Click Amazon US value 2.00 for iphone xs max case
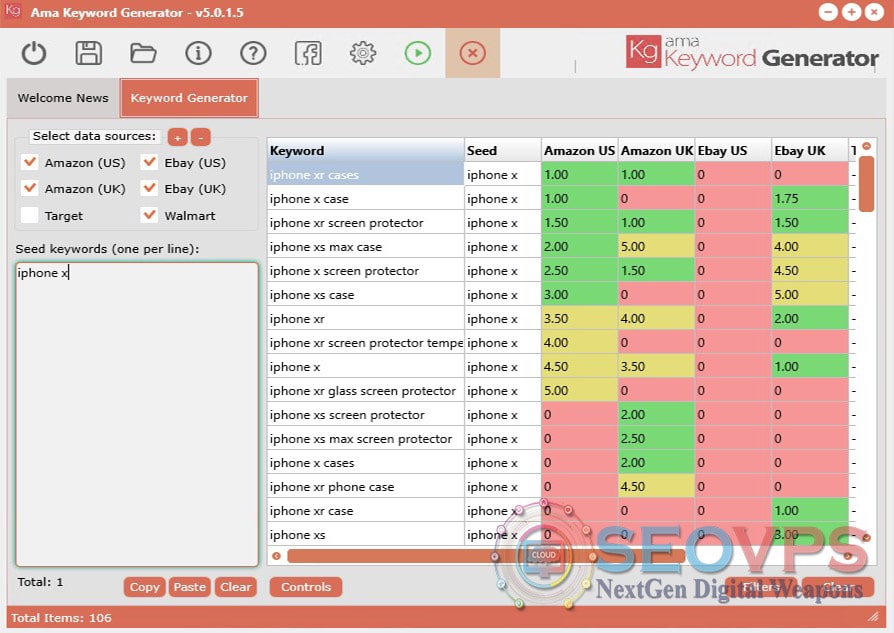This screenshot has height=633, width=894. 579,246
